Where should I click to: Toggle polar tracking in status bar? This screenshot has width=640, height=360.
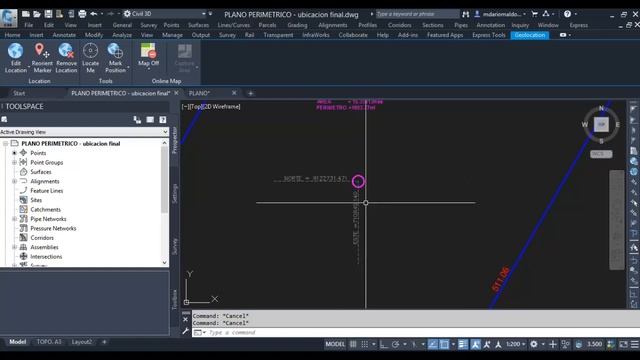[395, 344]
